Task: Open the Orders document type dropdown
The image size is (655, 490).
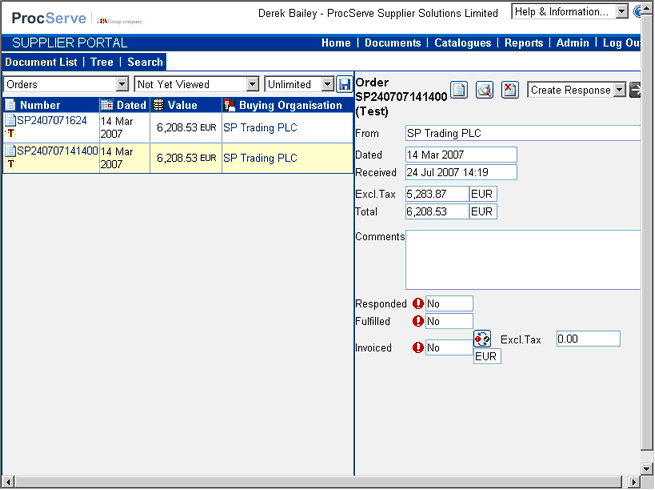Action: click(122, 85)
